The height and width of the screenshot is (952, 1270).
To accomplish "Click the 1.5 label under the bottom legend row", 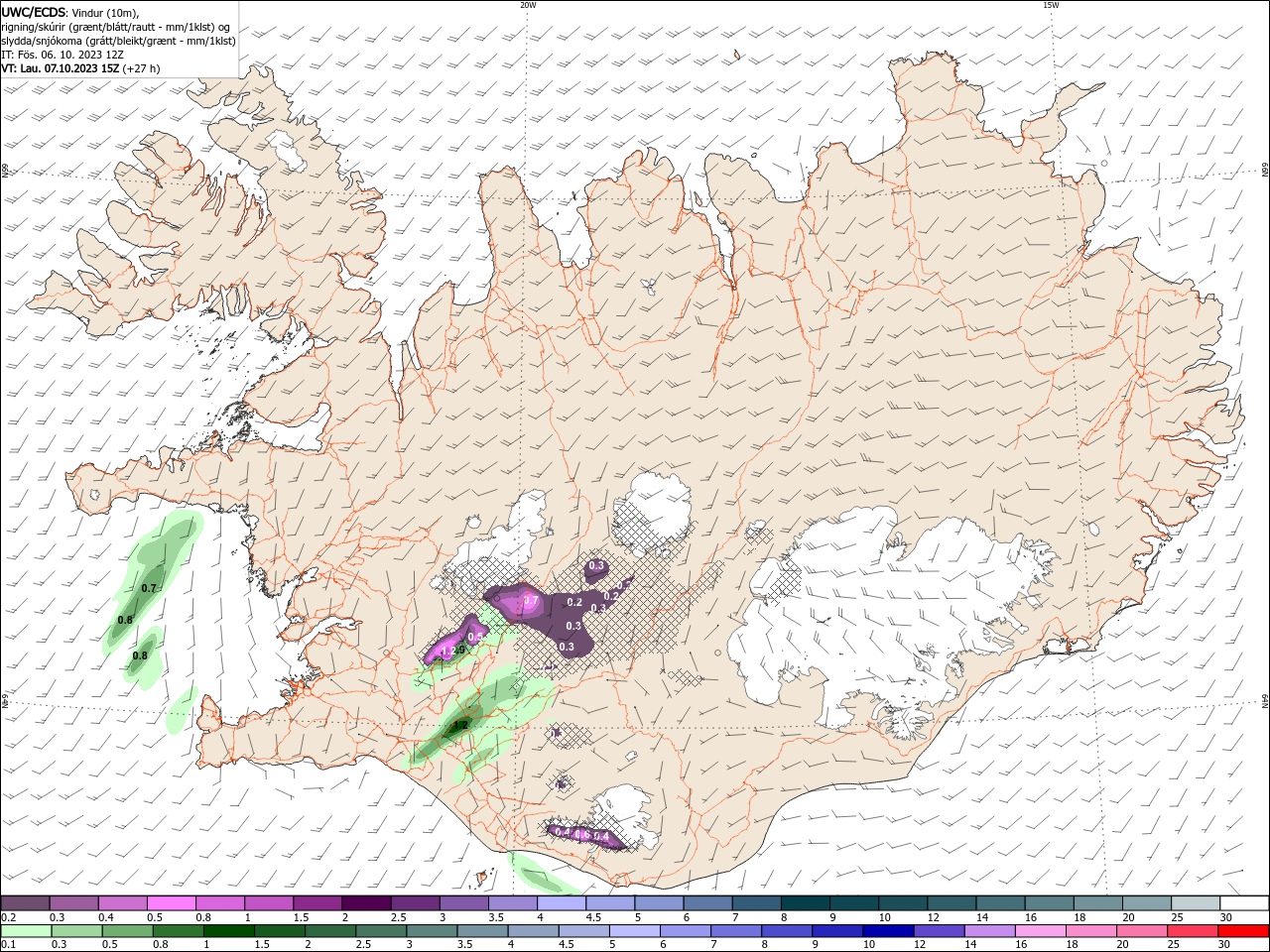I will click(262, 945).
